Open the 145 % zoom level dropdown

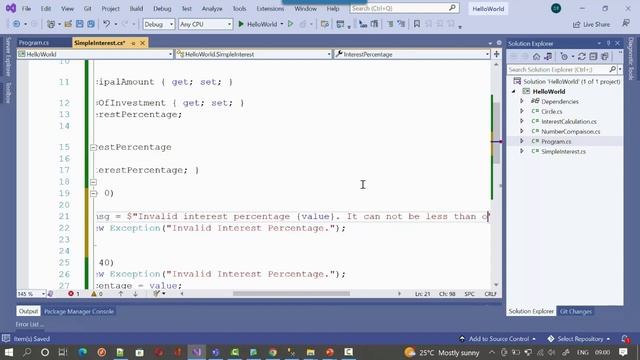[x=31, y=293]
